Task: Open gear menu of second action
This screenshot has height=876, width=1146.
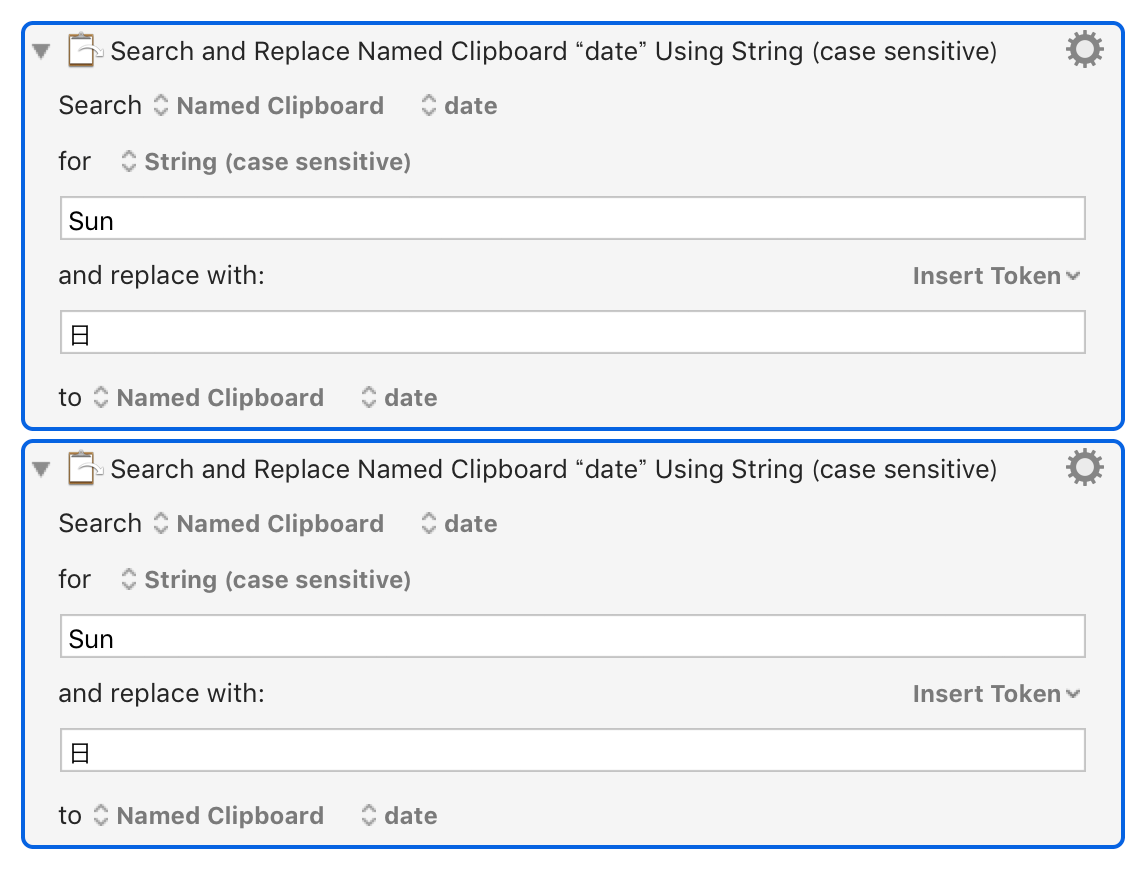Action: (x=1085, y=468)
